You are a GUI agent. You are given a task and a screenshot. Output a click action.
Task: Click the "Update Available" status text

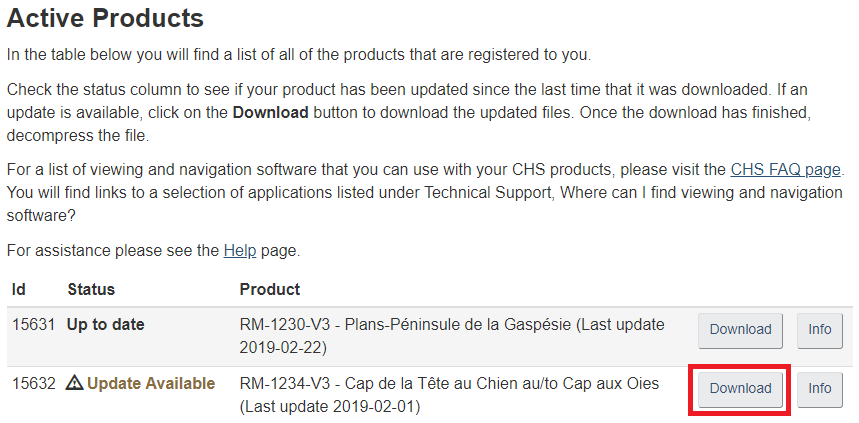pyautogui.click(x=151, y=383)
